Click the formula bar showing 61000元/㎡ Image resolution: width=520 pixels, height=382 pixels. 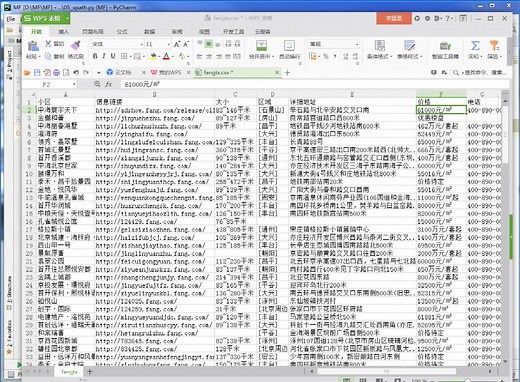[315, 84]
